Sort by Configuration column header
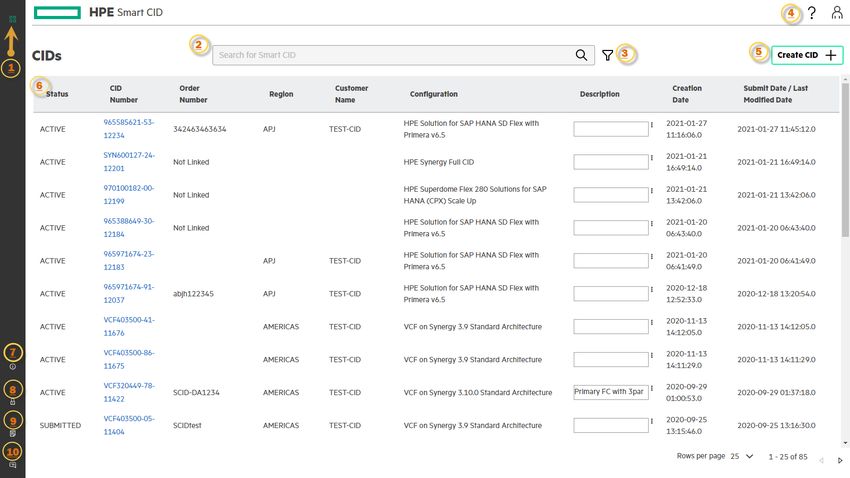Screen dimensions: 850x478 (434, 94)
